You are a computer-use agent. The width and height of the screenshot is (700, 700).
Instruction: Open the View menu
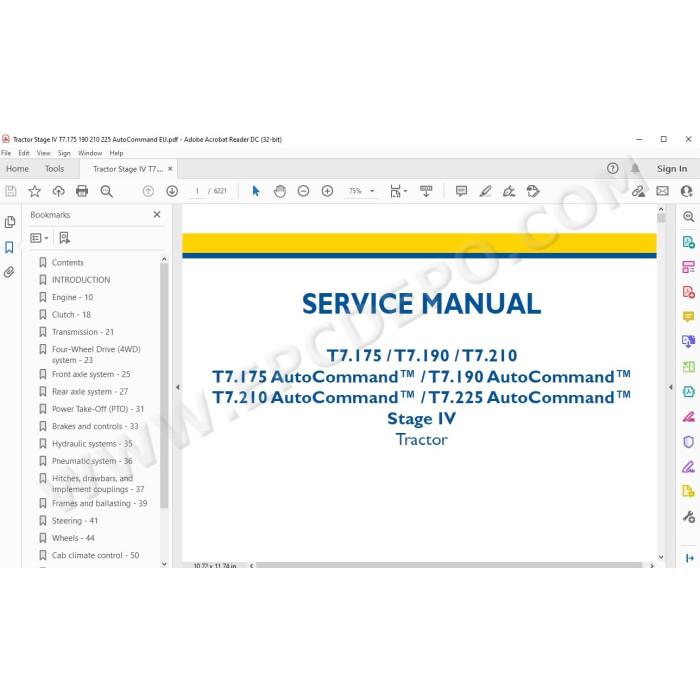tap(44, 153)
